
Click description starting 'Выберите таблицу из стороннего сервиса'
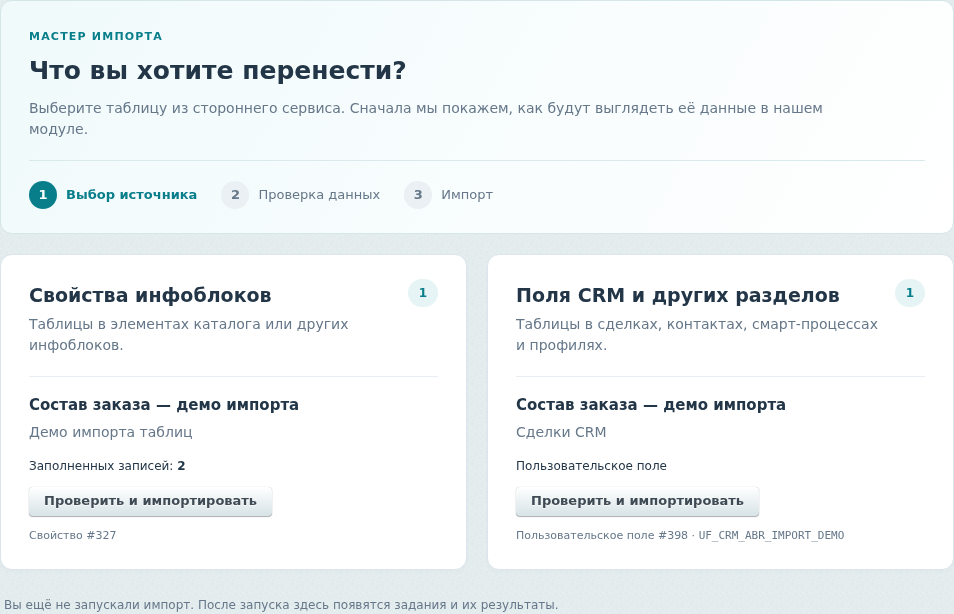click(426, 119)
